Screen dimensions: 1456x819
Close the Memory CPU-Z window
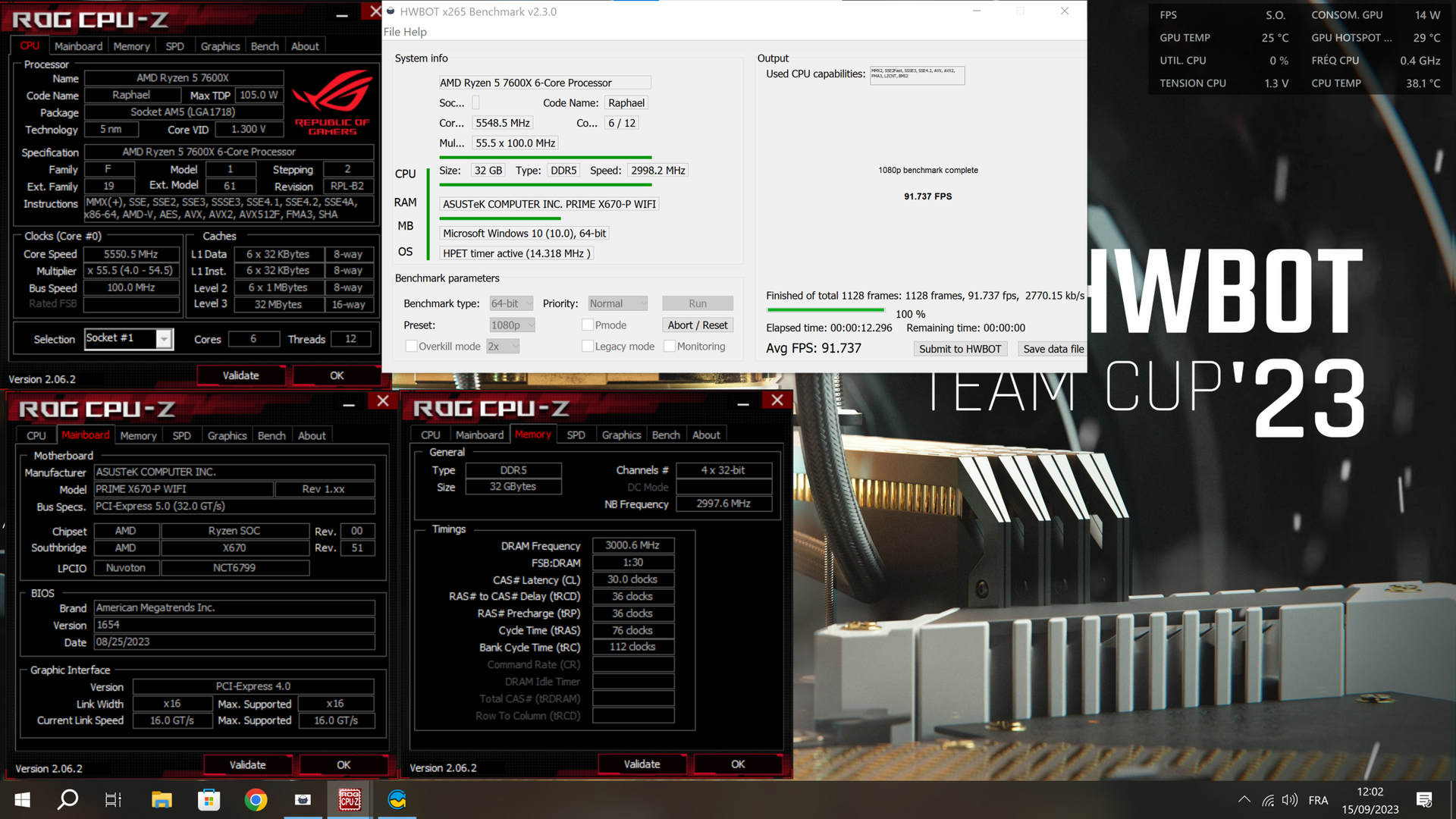click(x=777, y=400)
